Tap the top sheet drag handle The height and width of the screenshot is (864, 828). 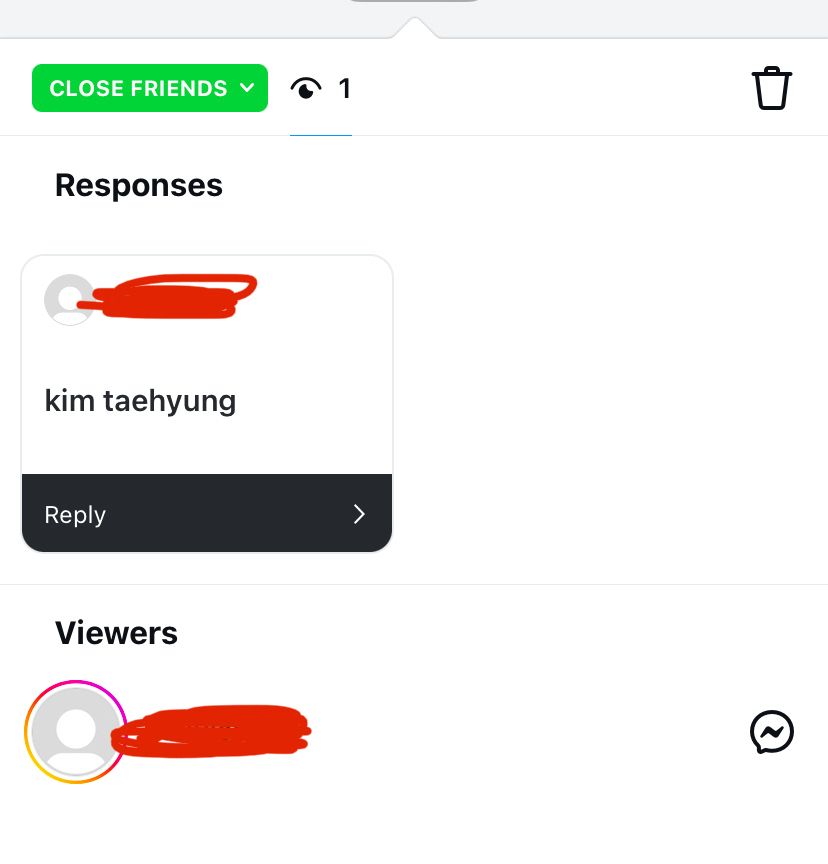tap(414, 2)
